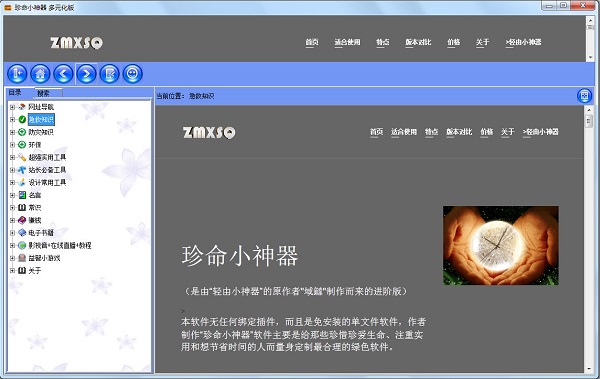Click the green checkmark icon of 急救知识

(22, 119)
